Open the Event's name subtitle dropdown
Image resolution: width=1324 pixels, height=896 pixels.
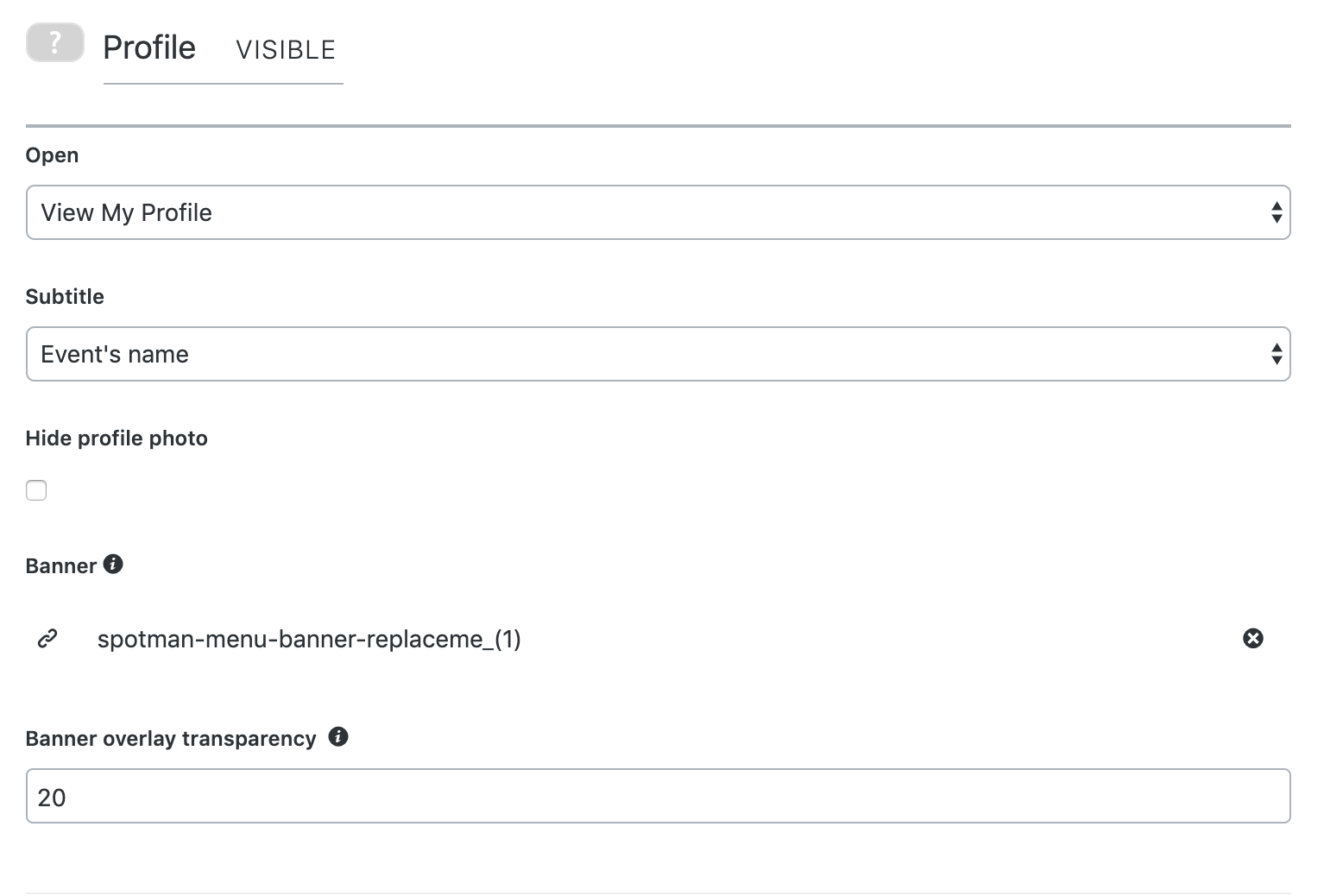pos(658,354)
